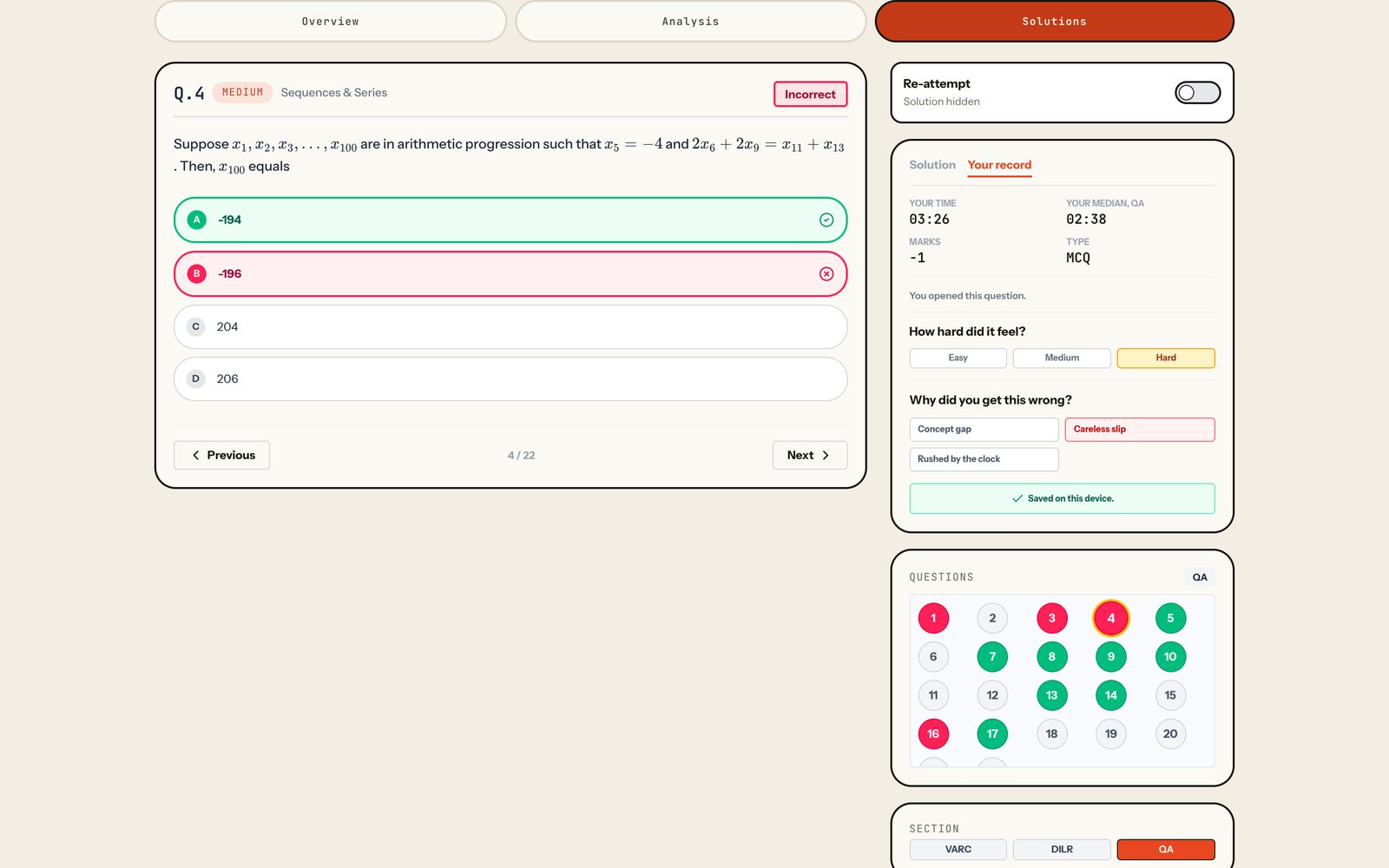Mark difficulty as Easy

coord(958,358)
